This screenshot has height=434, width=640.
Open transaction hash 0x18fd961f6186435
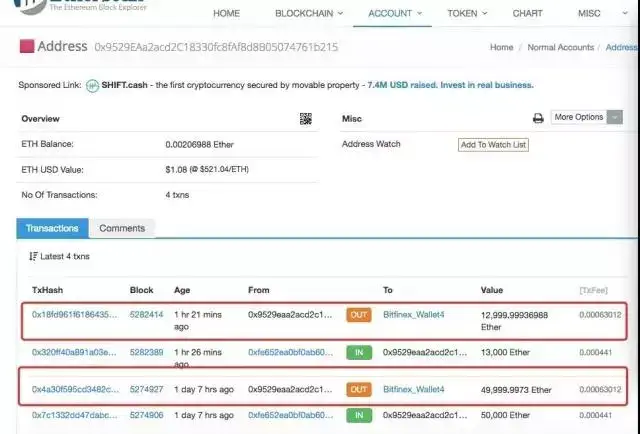click(x=75, y=315)
